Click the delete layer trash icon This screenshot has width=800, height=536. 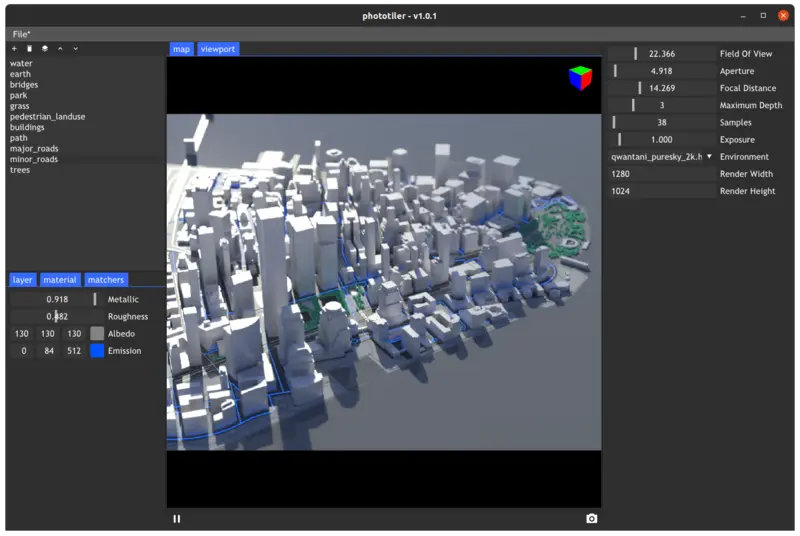[x=30, y=48]
